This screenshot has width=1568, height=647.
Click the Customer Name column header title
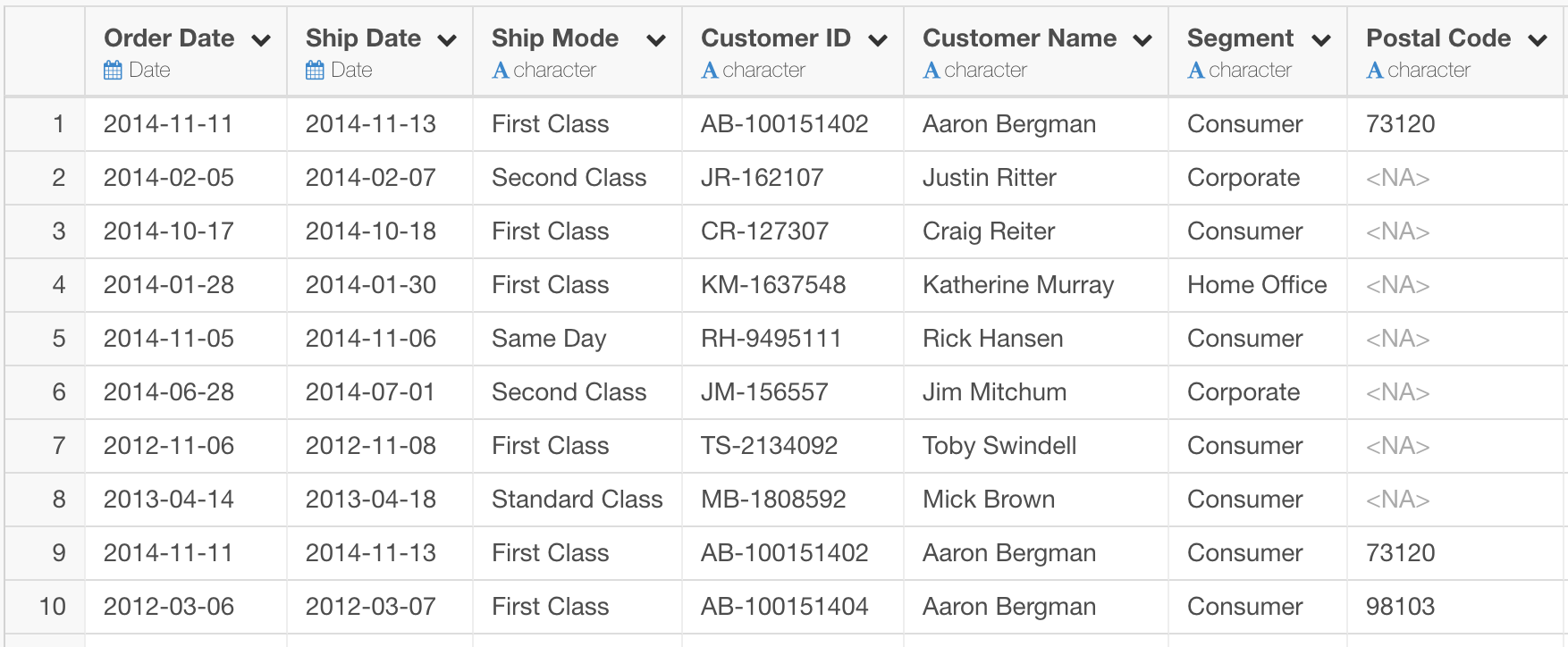click(1019, 38)
